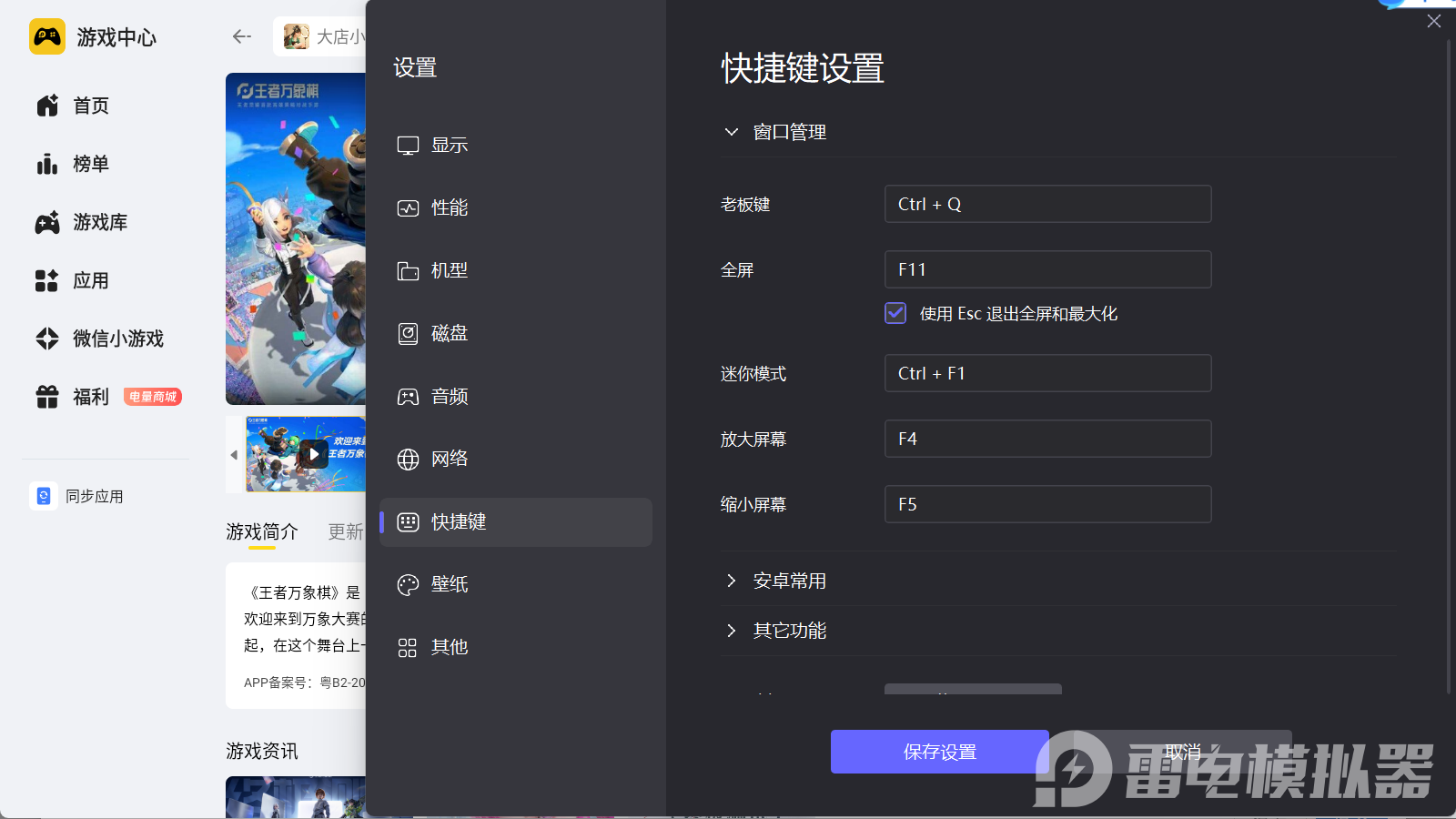Screen dimensions: 1456x819
Task: Select the 其他 grid icon
Action: tap(408, 648)
